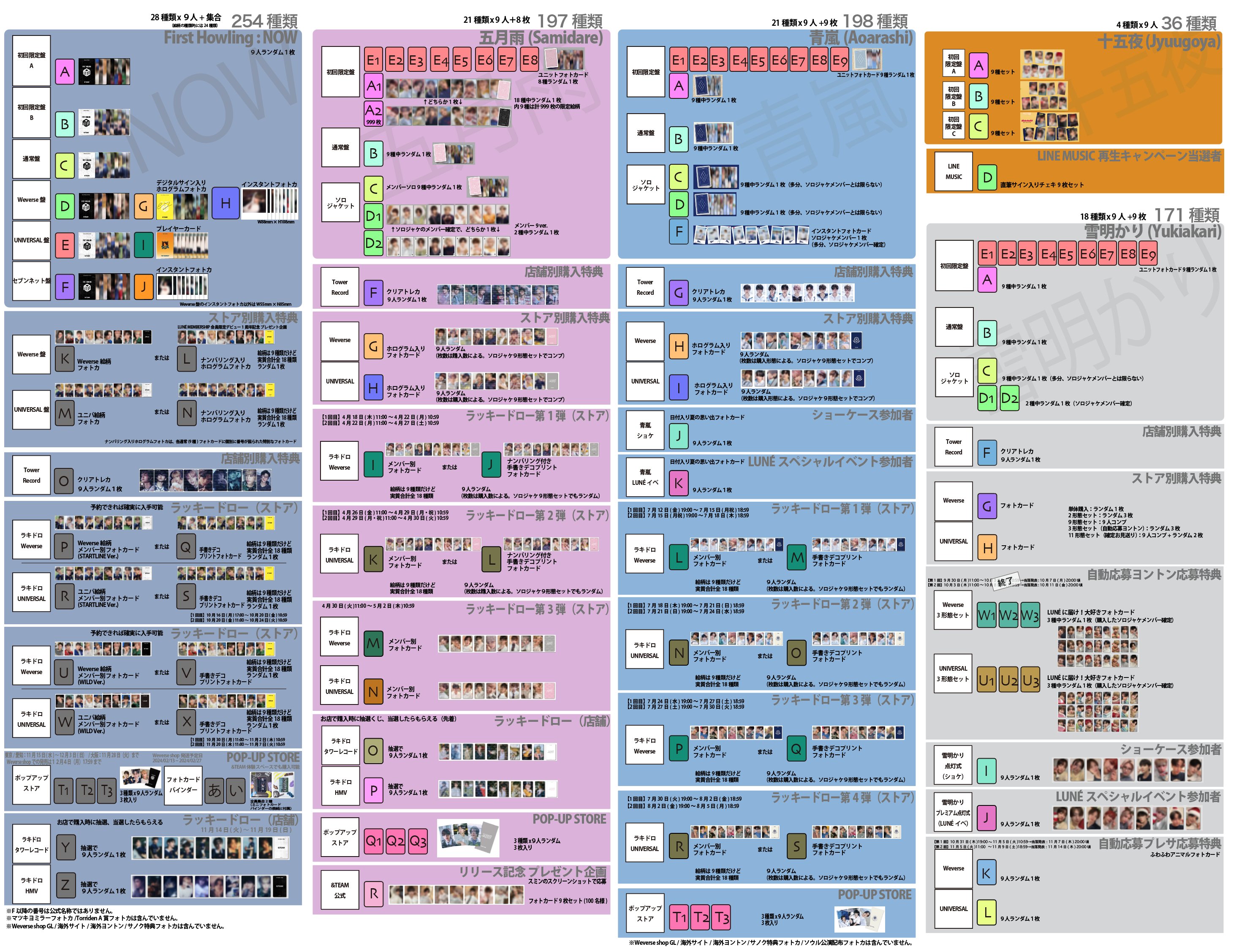Click the pink J badge for プレミアム点灯式
The height and width of the screenshot is (952, 1239).
(x=987, y=817)
